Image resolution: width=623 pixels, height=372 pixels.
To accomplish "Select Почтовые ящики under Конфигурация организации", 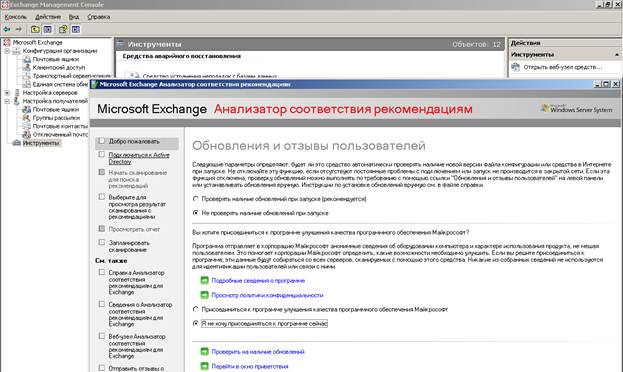I will click(56, 59).
